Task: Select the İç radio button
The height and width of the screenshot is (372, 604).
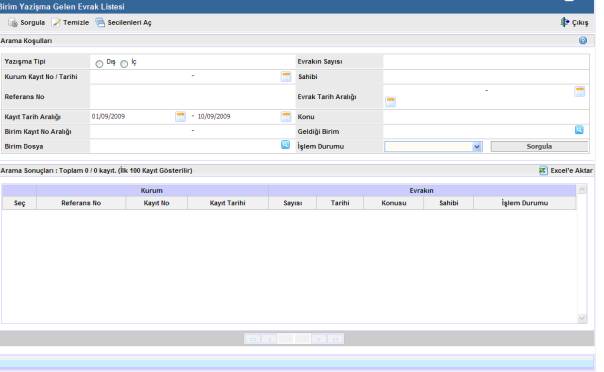Action: pyautogui.click(x=124, y=64)
